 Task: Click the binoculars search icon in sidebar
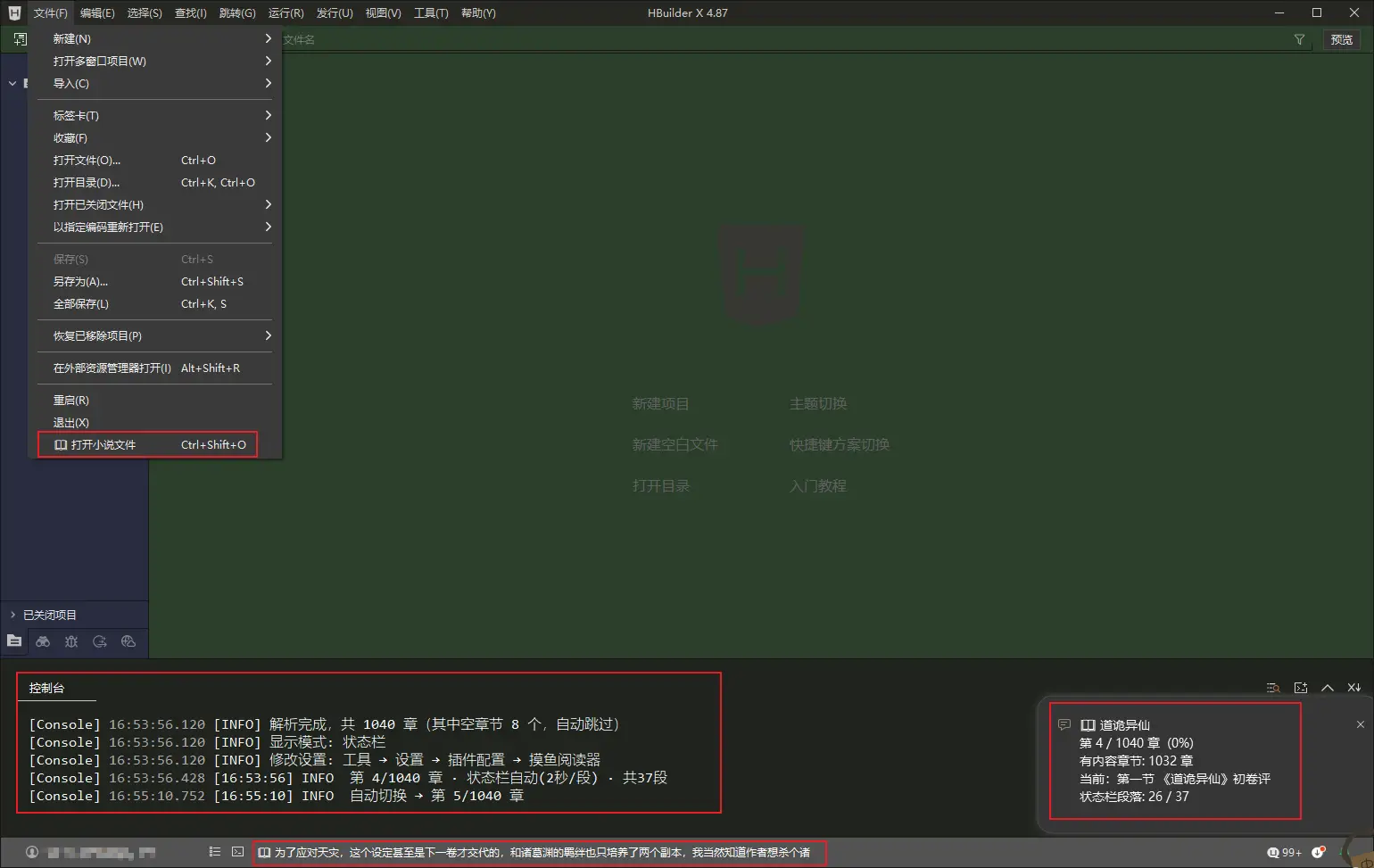(43, 641)
